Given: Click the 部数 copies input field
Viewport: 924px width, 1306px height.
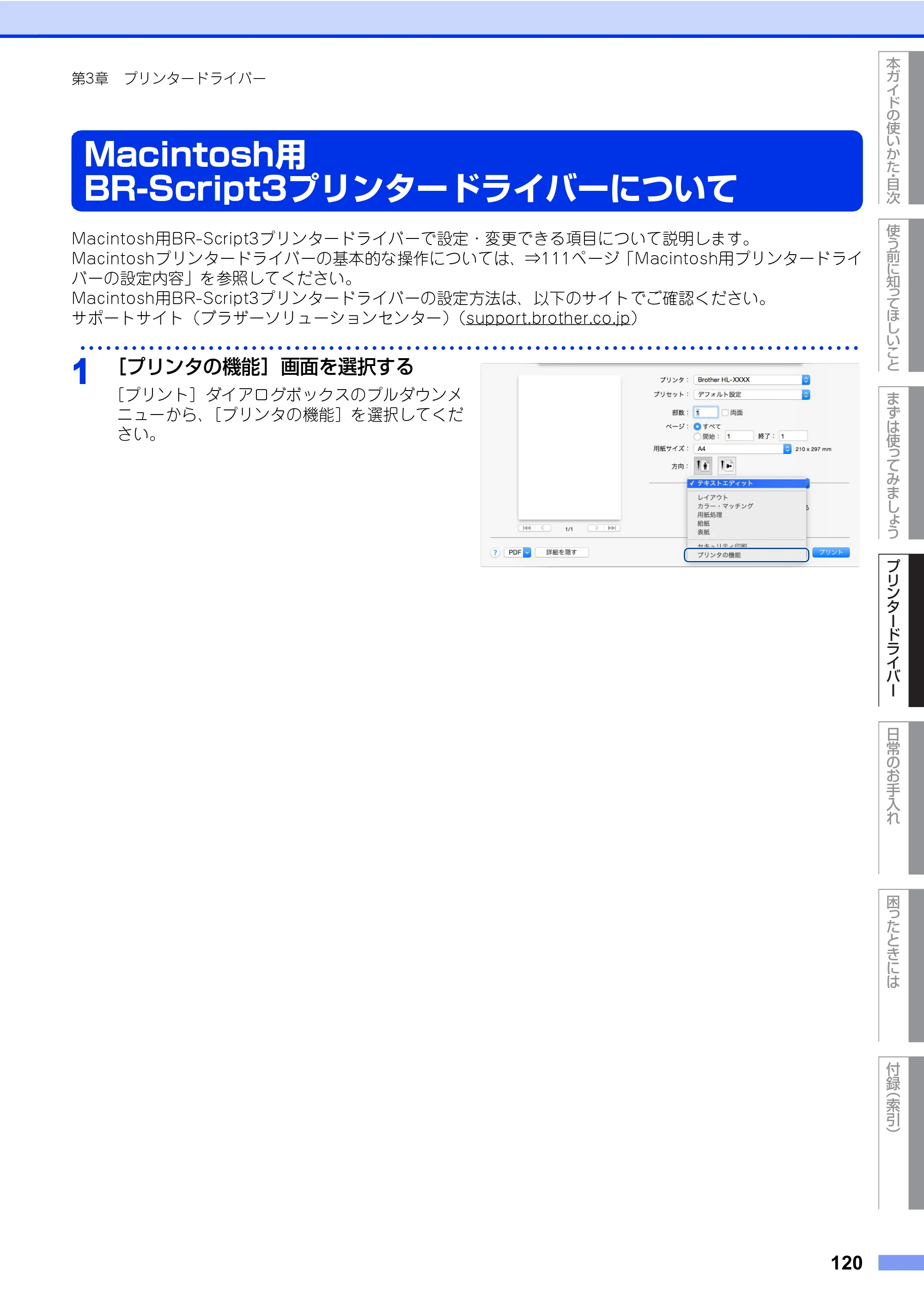Looking at the screenshot, I should (x=706, y=413).
